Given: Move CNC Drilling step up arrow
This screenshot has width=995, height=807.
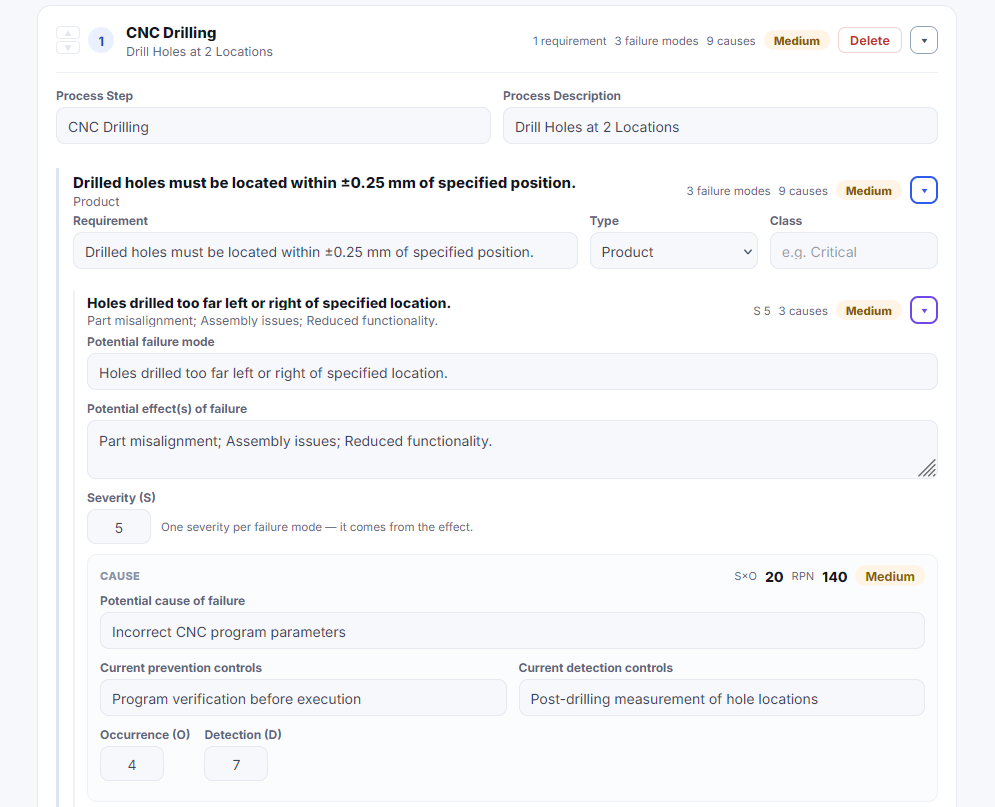Looking at the screenshot, I should click(x=68, y=32).
